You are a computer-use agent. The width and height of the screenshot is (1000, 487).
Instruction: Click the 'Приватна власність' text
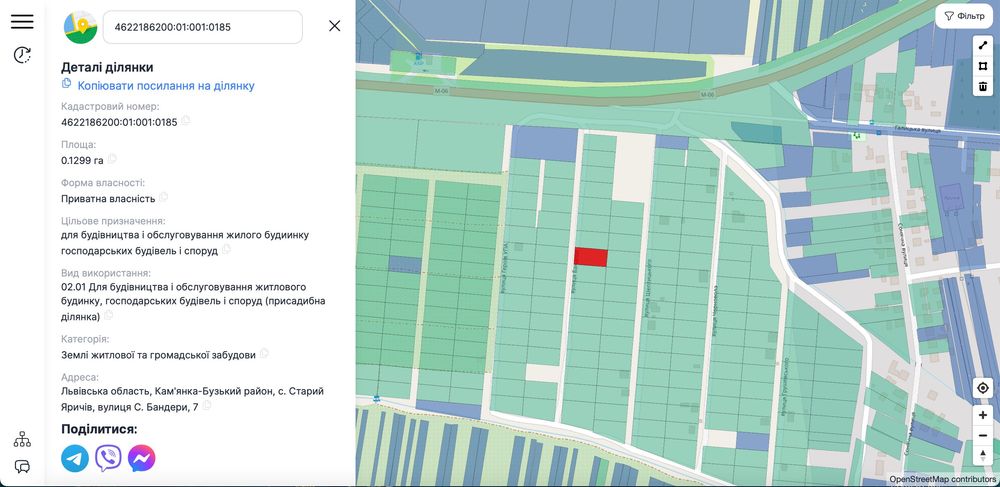pos(108,198)
